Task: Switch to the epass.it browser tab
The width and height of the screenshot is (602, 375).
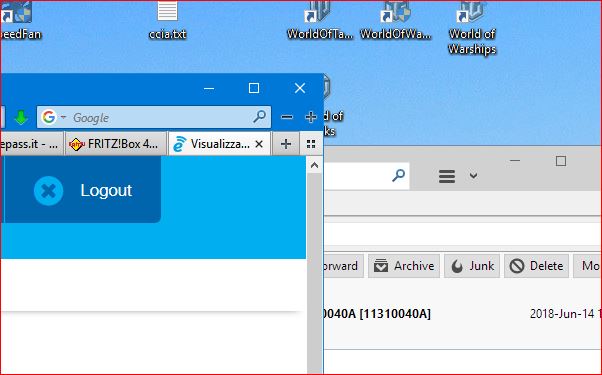Action: click(31, 144)
